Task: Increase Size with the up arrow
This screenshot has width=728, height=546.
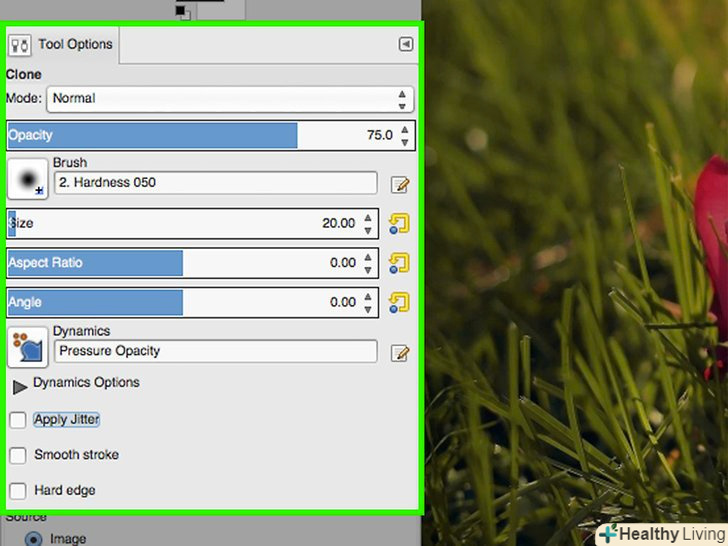Action: (368, 217)
